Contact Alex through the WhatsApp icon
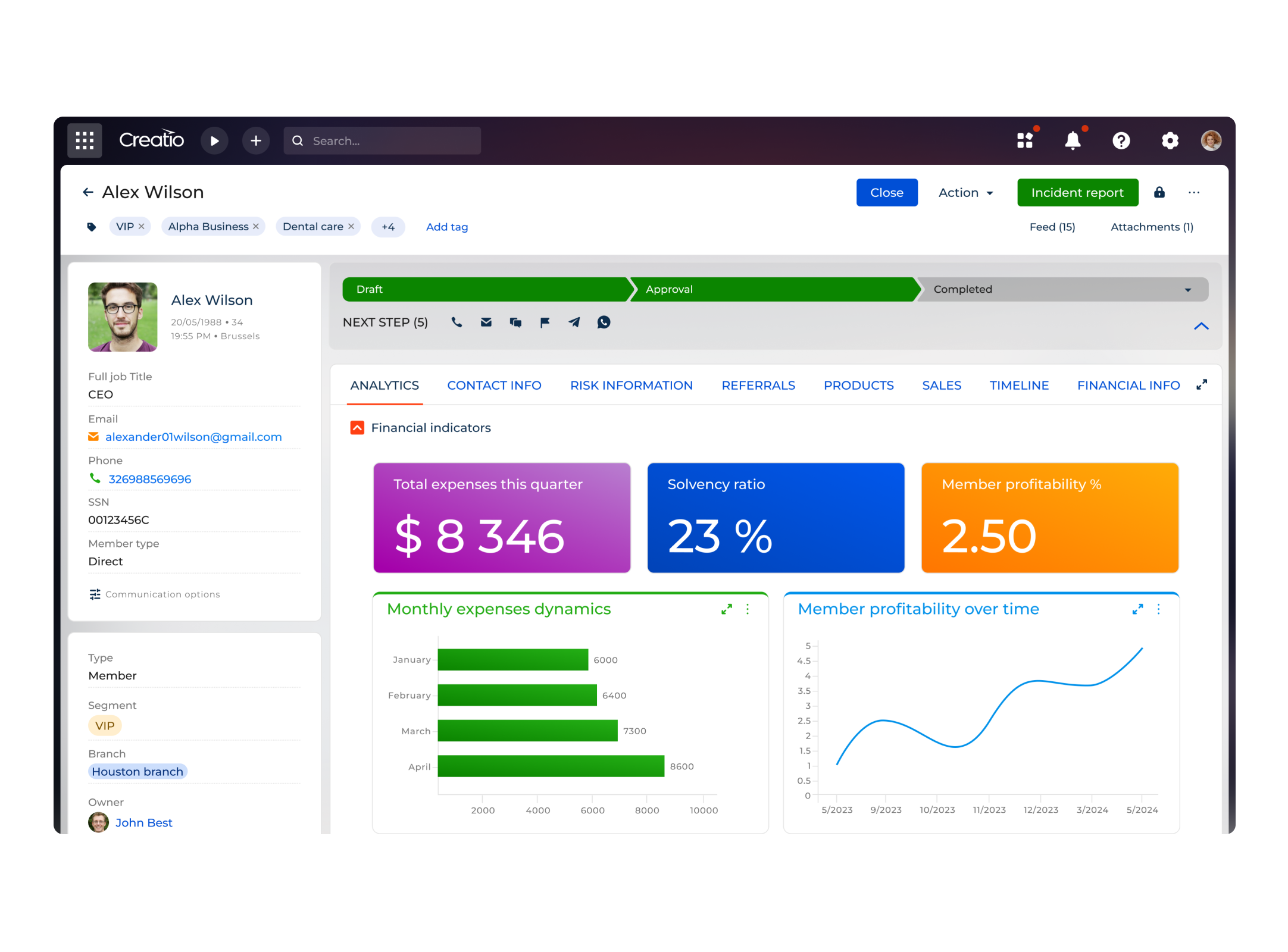 (x=604, y=322)
